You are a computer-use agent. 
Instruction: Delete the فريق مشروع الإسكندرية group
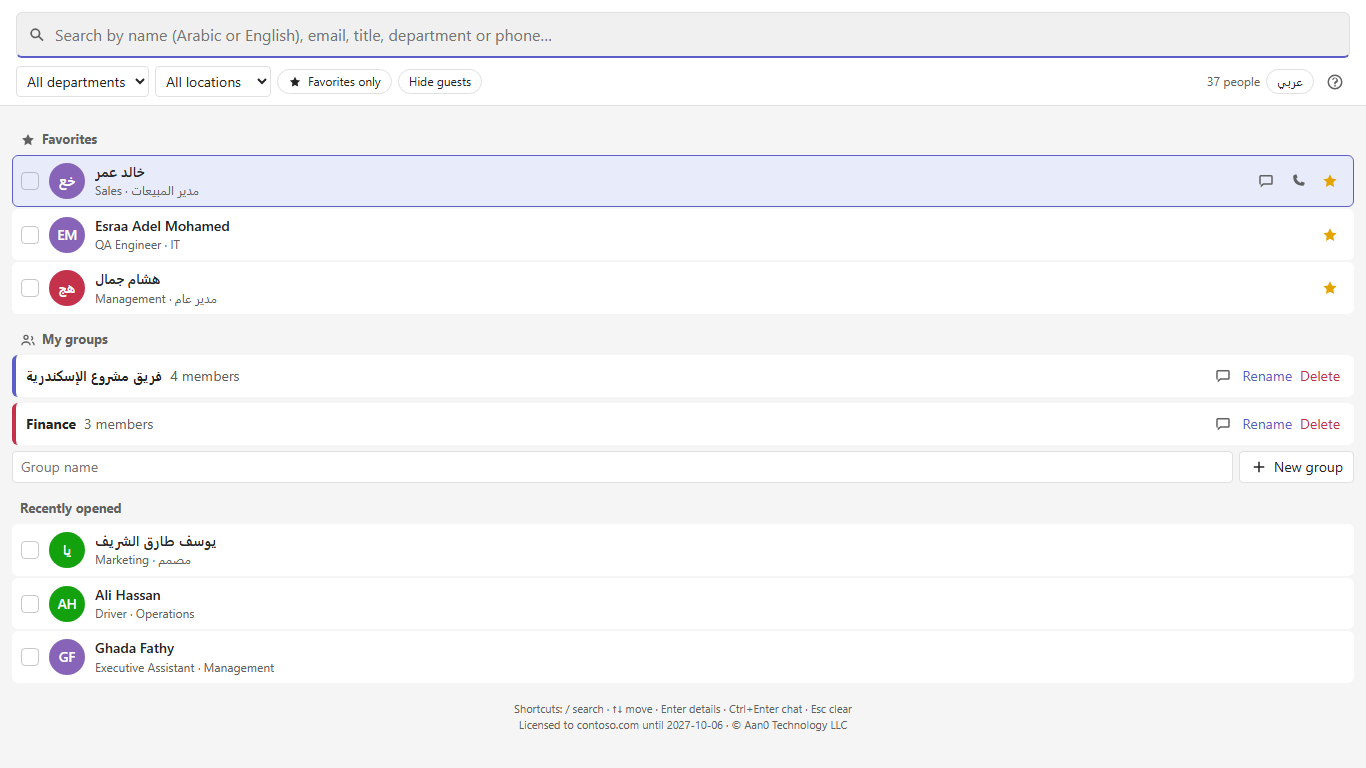(x=1320, y=376)
